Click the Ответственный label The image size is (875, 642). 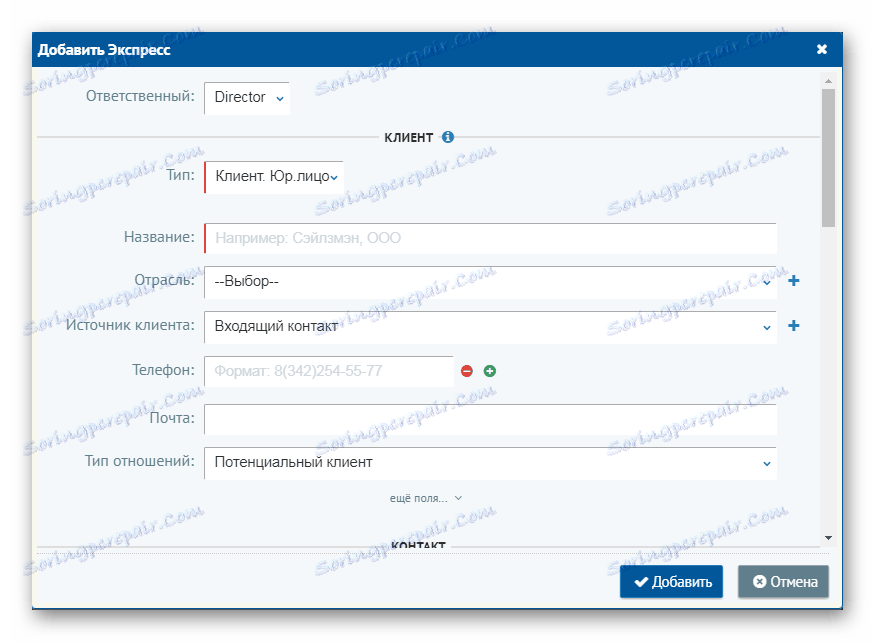point(140,96)
